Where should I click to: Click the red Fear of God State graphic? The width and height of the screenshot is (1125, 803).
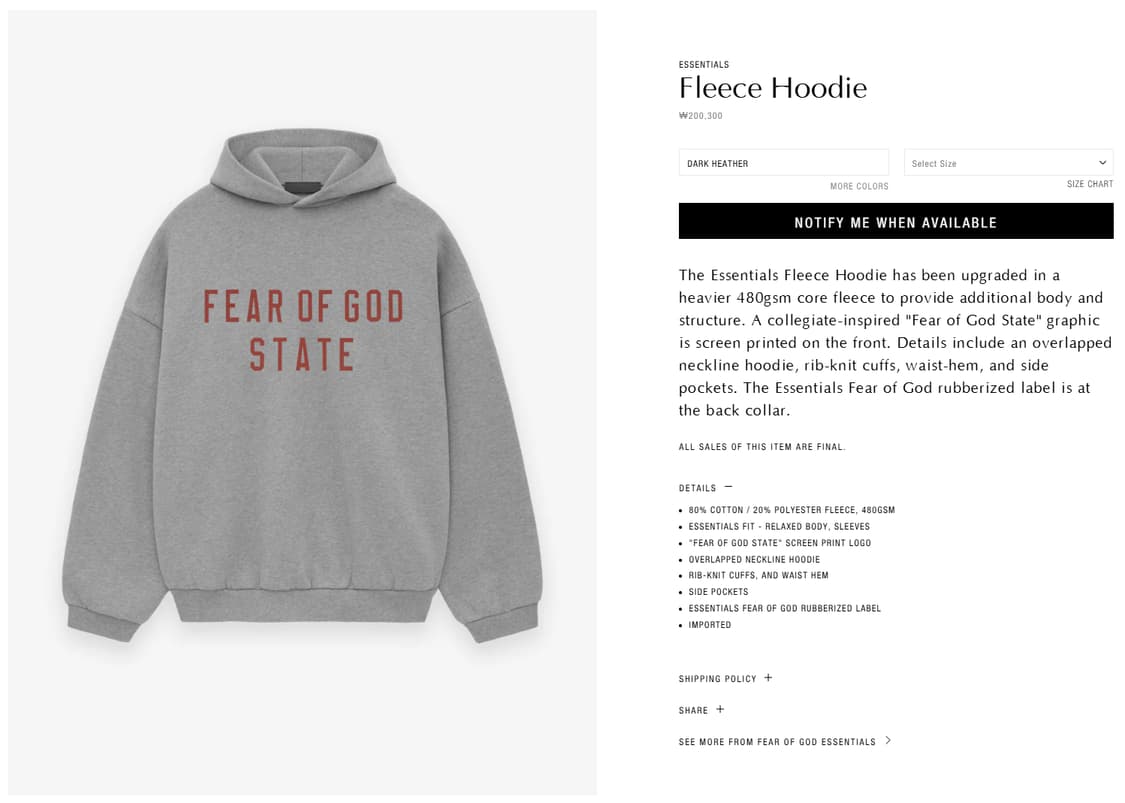302,330
